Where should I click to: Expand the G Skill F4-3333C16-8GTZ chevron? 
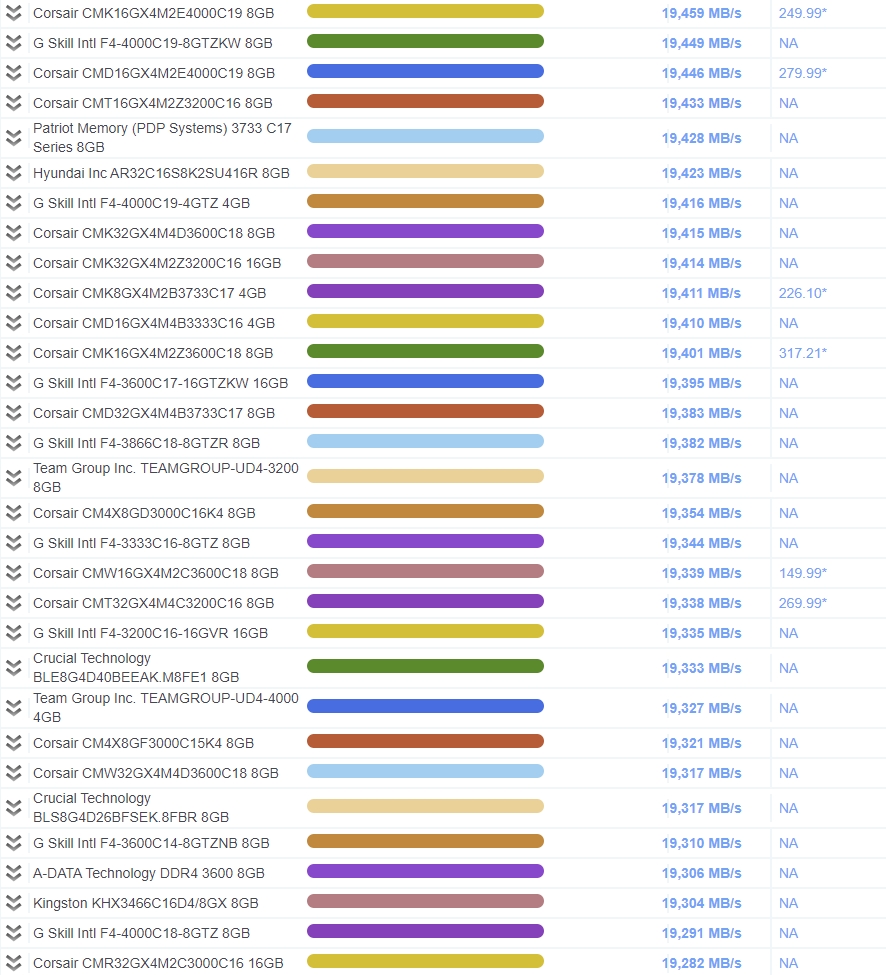click(14, 543)
